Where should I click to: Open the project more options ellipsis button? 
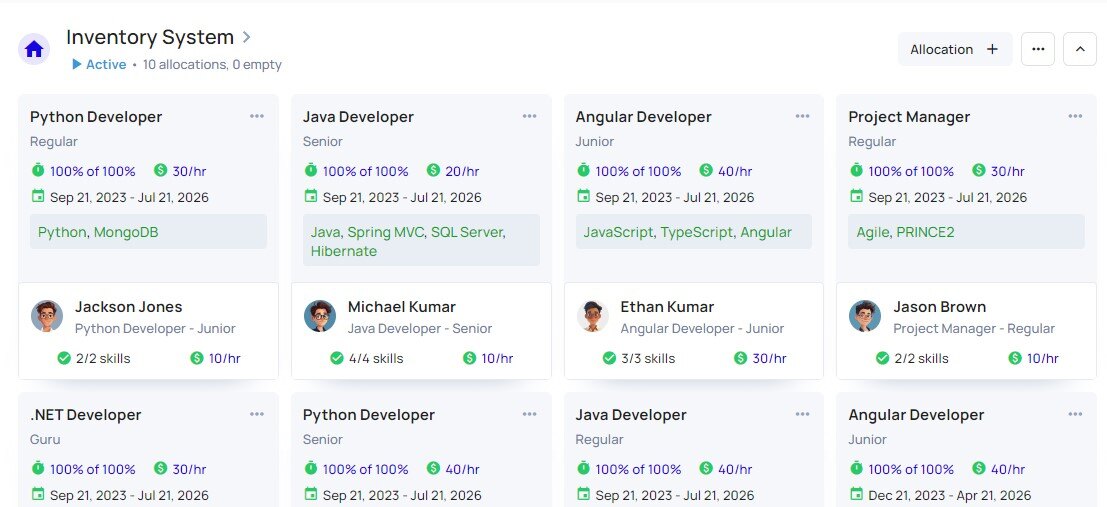[1037, 49]
